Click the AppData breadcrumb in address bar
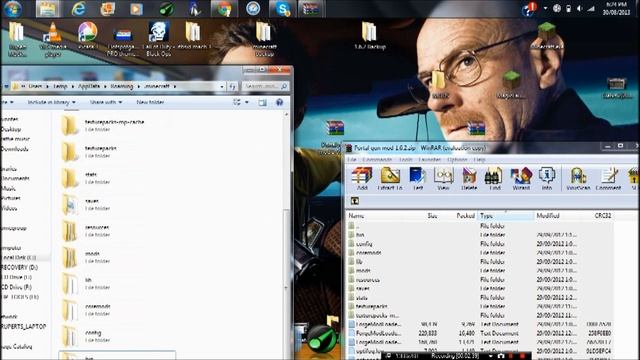Viewport: 640px width, 360px height. (89, 87)
